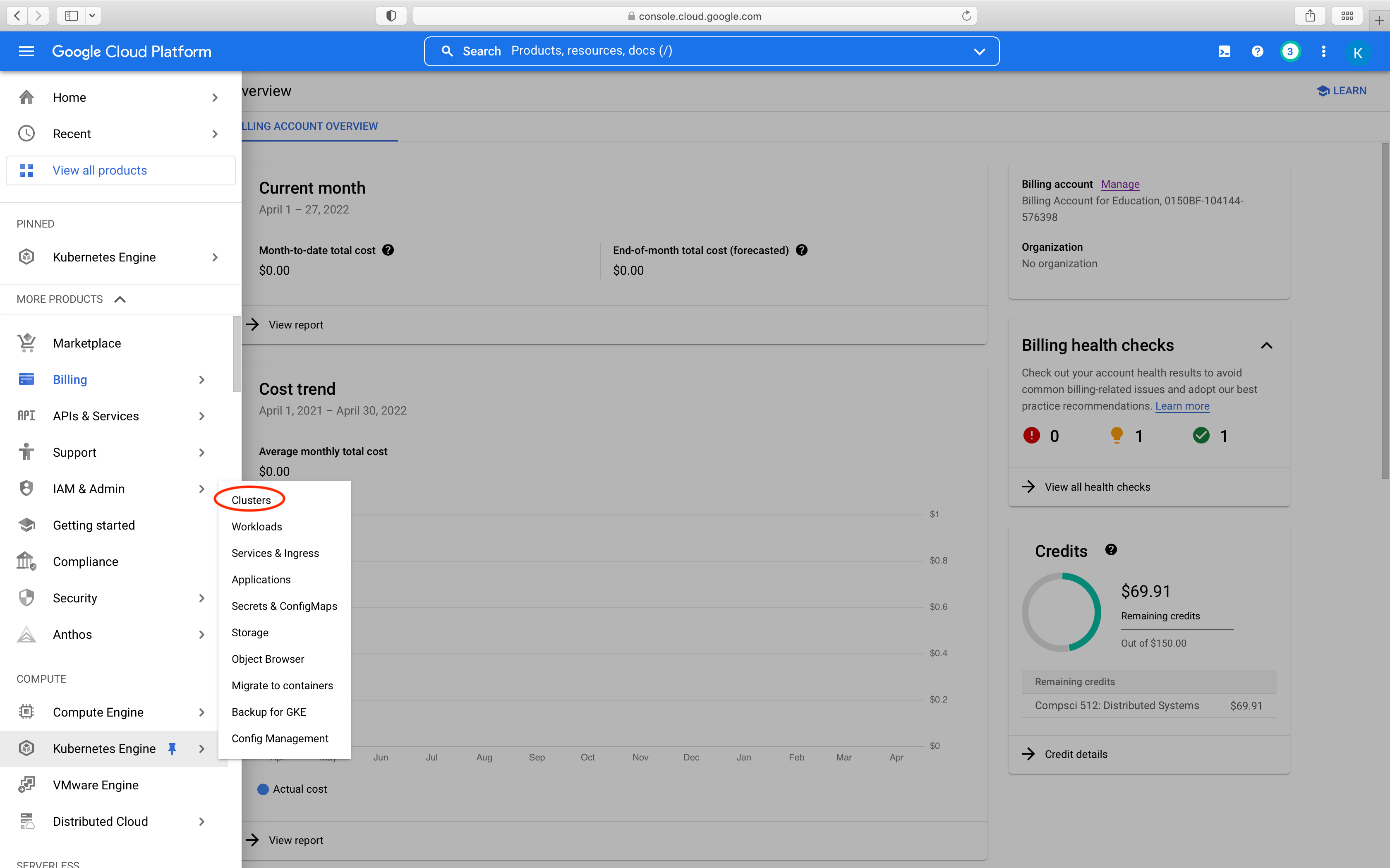Click View all health checks
Image resolution: width=1390 pixels, height=868 pixels.
tap(1097, 487)
